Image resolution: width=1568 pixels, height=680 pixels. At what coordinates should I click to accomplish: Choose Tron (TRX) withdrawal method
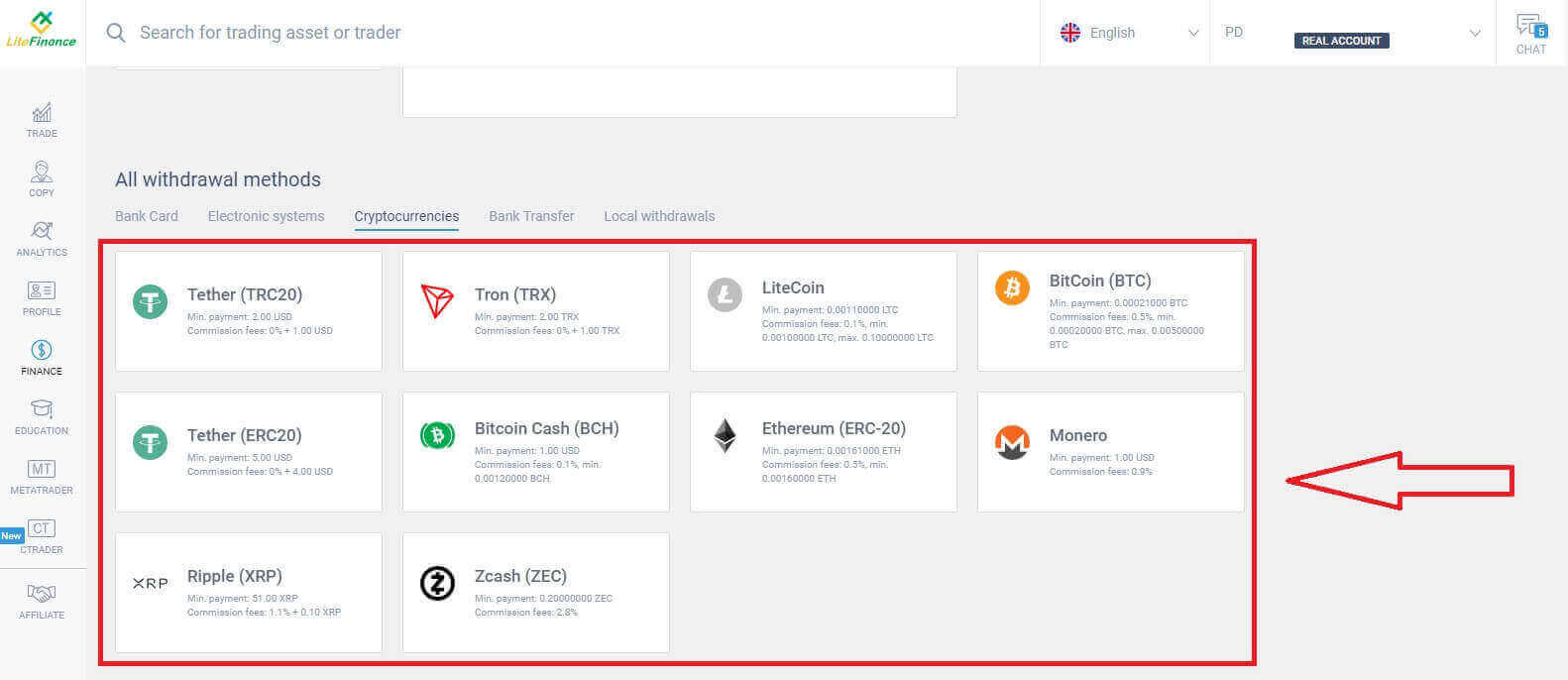point(536,311)
